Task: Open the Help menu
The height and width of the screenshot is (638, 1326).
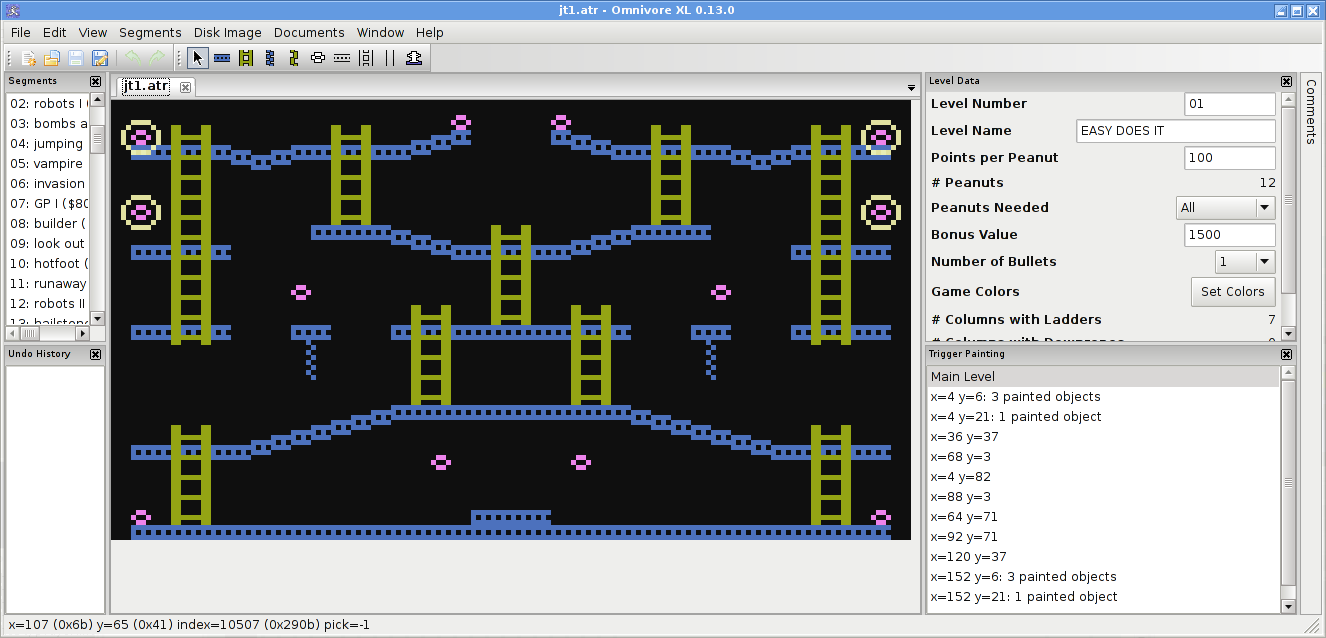Action: click(x=430, y=33)
